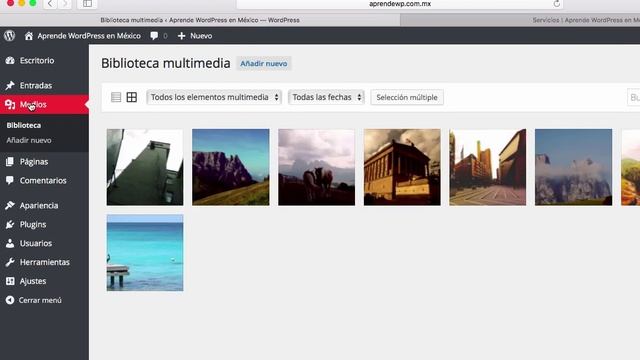
Task: Click the Apariencia paintbrush icon
Action: click(x=10, y=205)
